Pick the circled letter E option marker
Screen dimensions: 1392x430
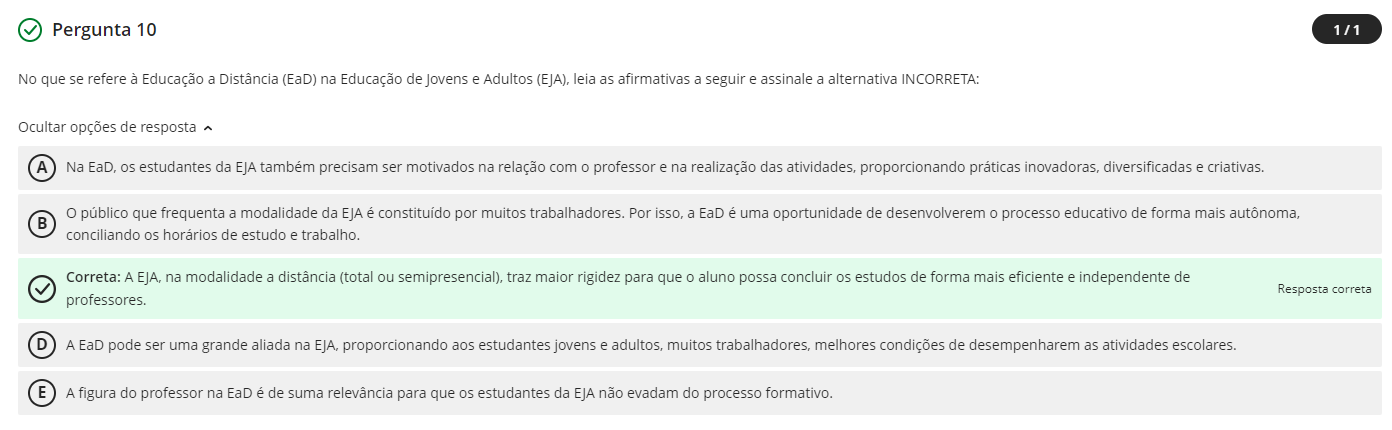pyautogui.click(x=41, y=393)
